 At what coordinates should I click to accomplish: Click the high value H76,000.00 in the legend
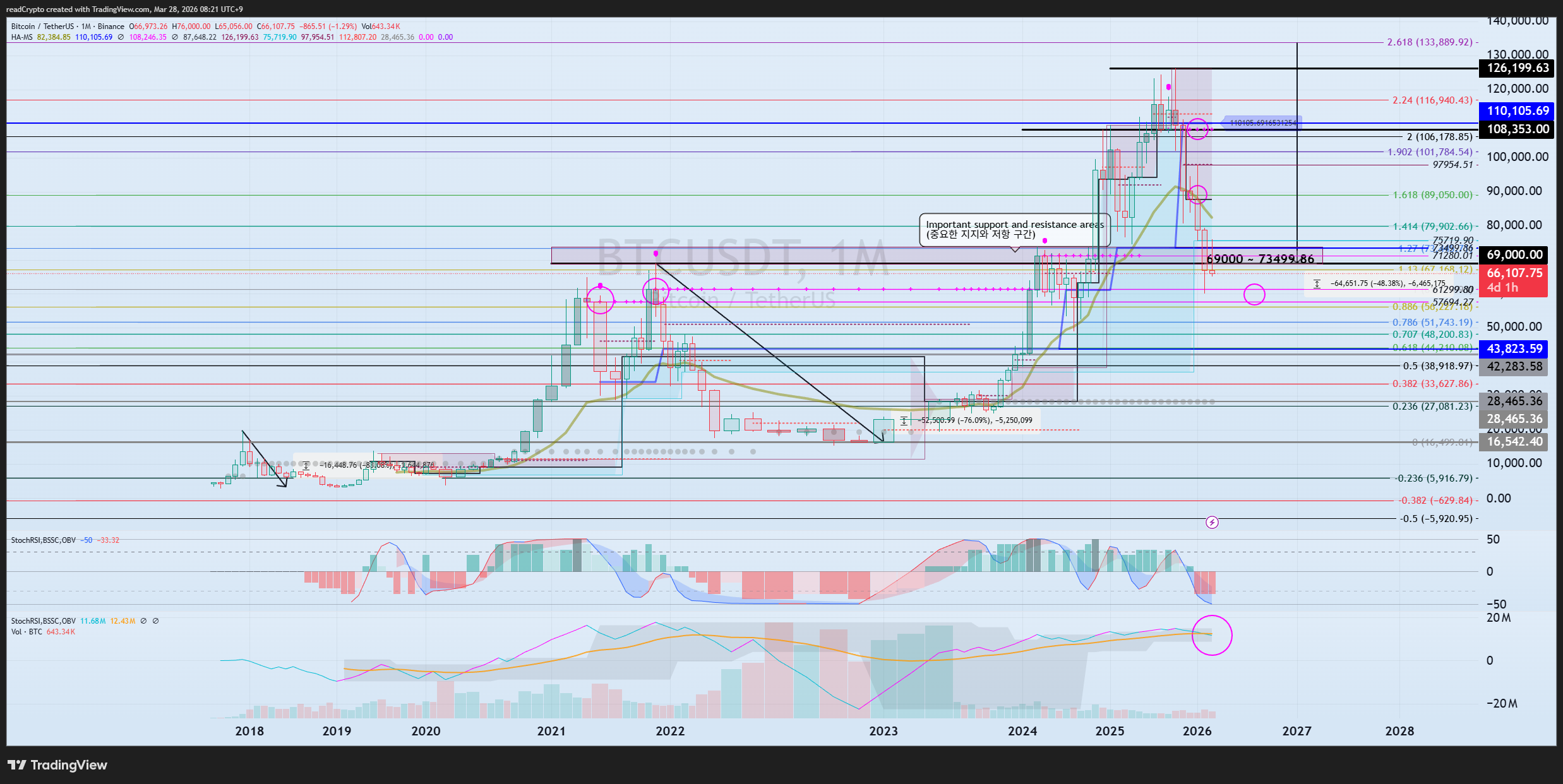tap(191, 27)
